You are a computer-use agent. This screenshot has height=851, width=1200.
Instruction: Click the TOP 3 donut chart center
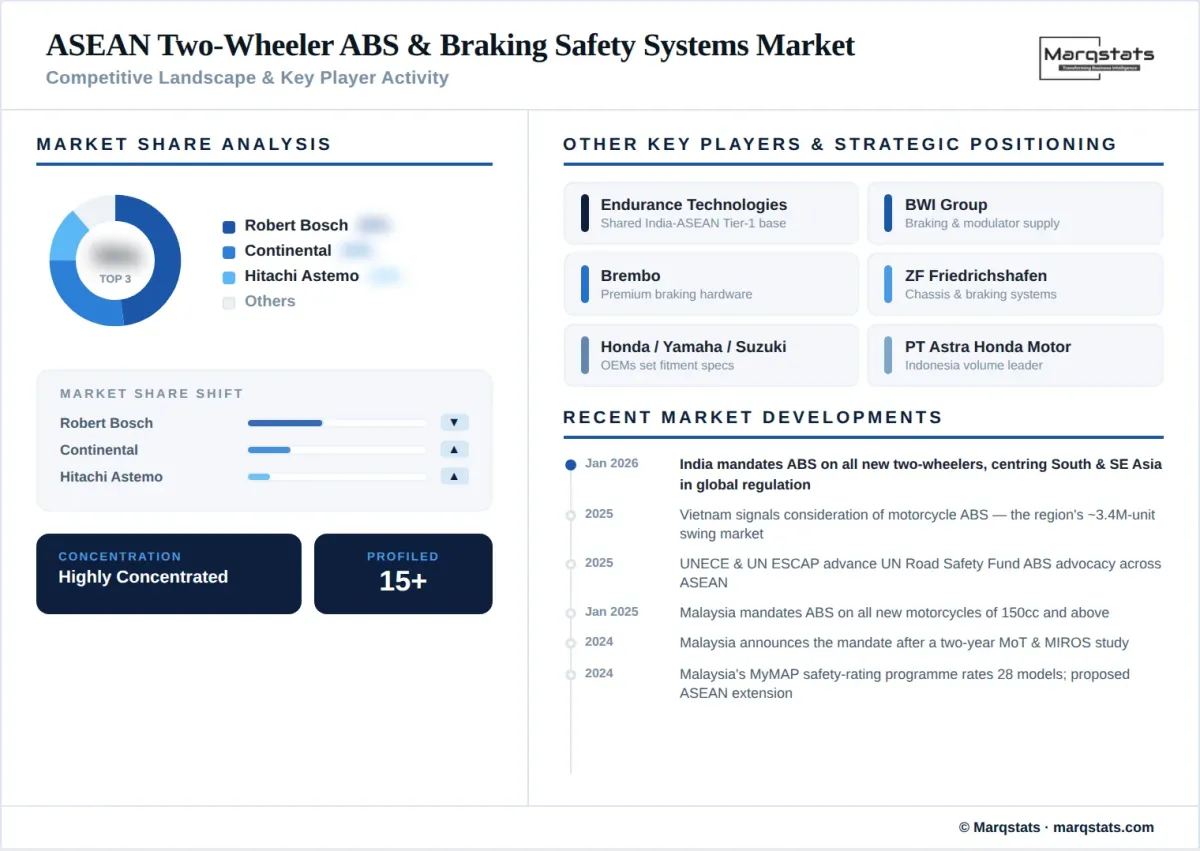(x=115, y=260)
